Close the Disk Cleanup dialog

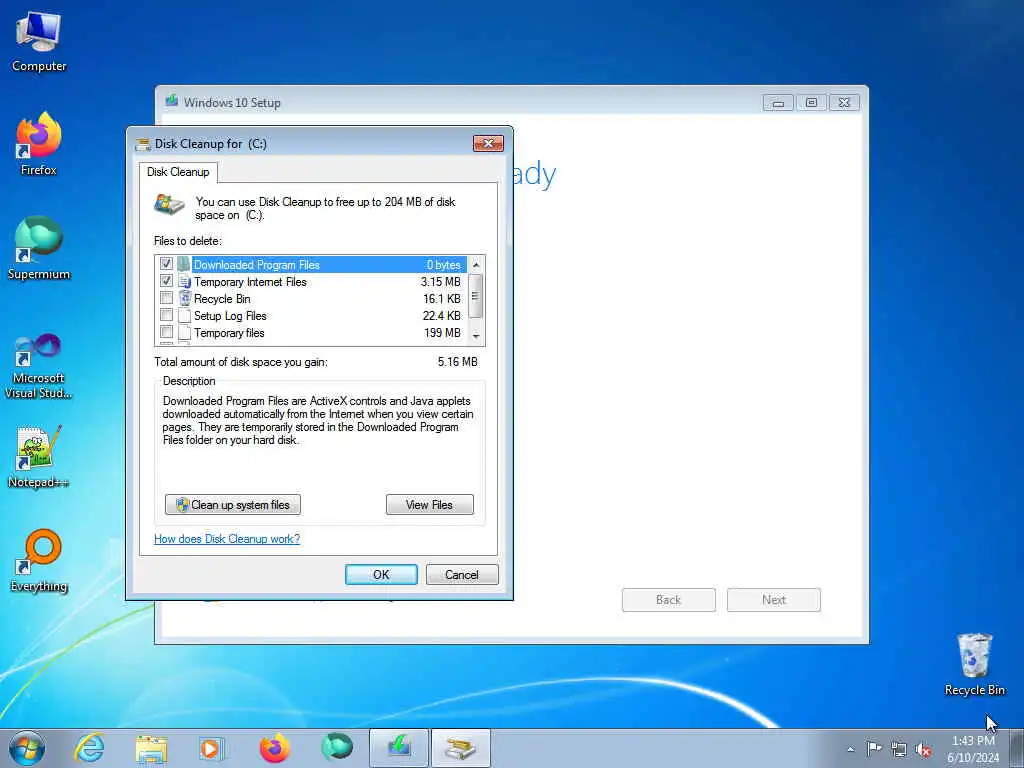488,144
